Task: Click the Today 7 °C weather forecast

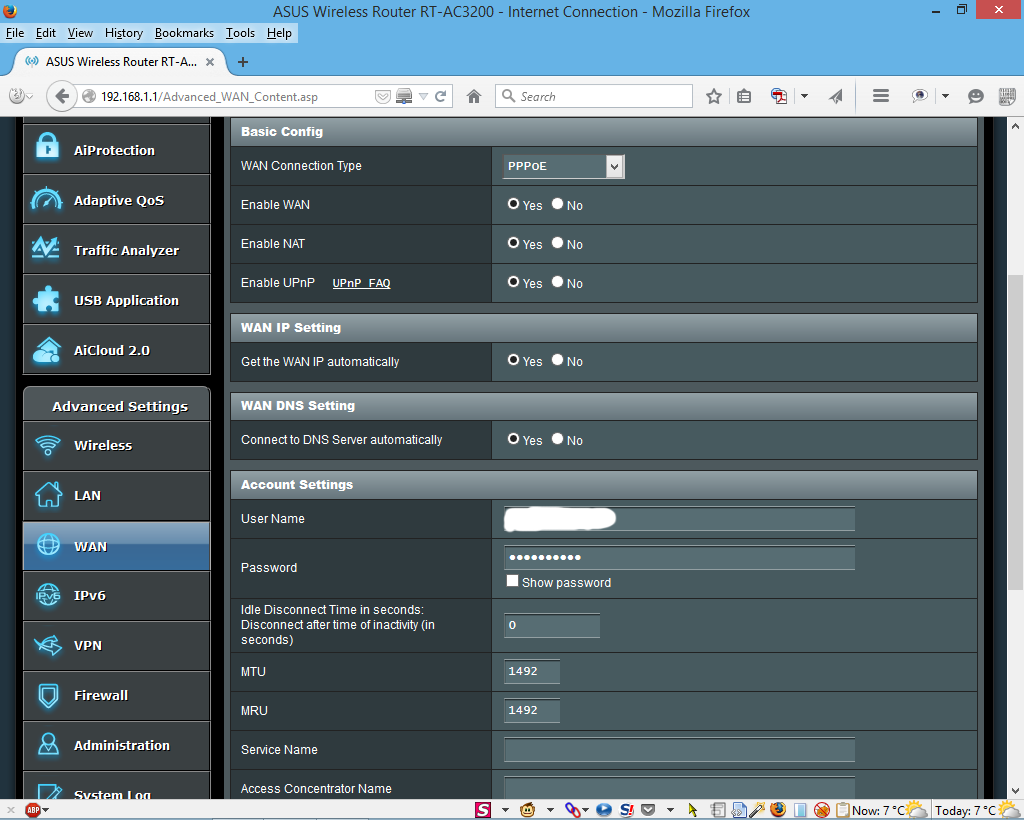Action: pyautogui.click(x=976, y=810)
